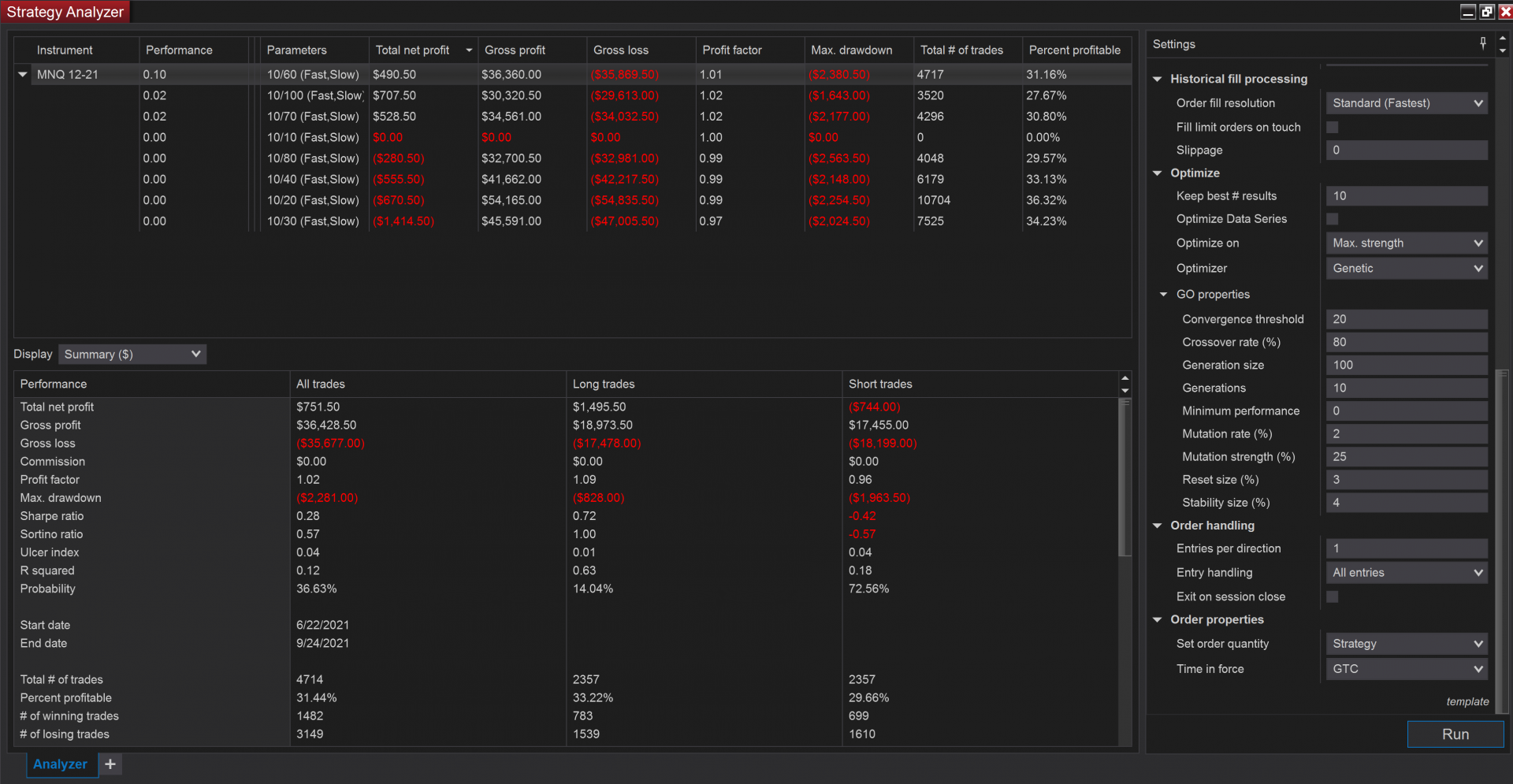Select the 10/70 (Fast,Slow) result row
The height and width of the screenshot is (784, 1513).
(x=573, y=116)
